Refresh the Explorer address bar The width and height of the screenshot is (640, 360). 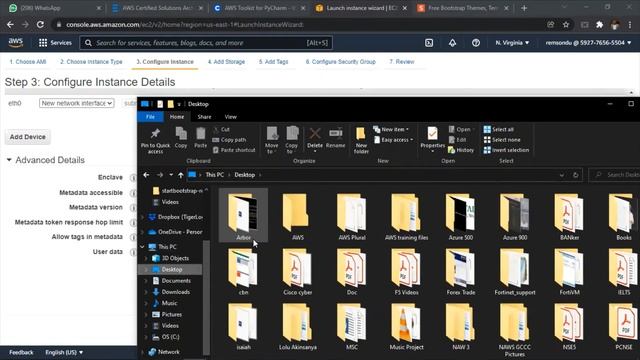pyautogui.click(x=576, y=175)
